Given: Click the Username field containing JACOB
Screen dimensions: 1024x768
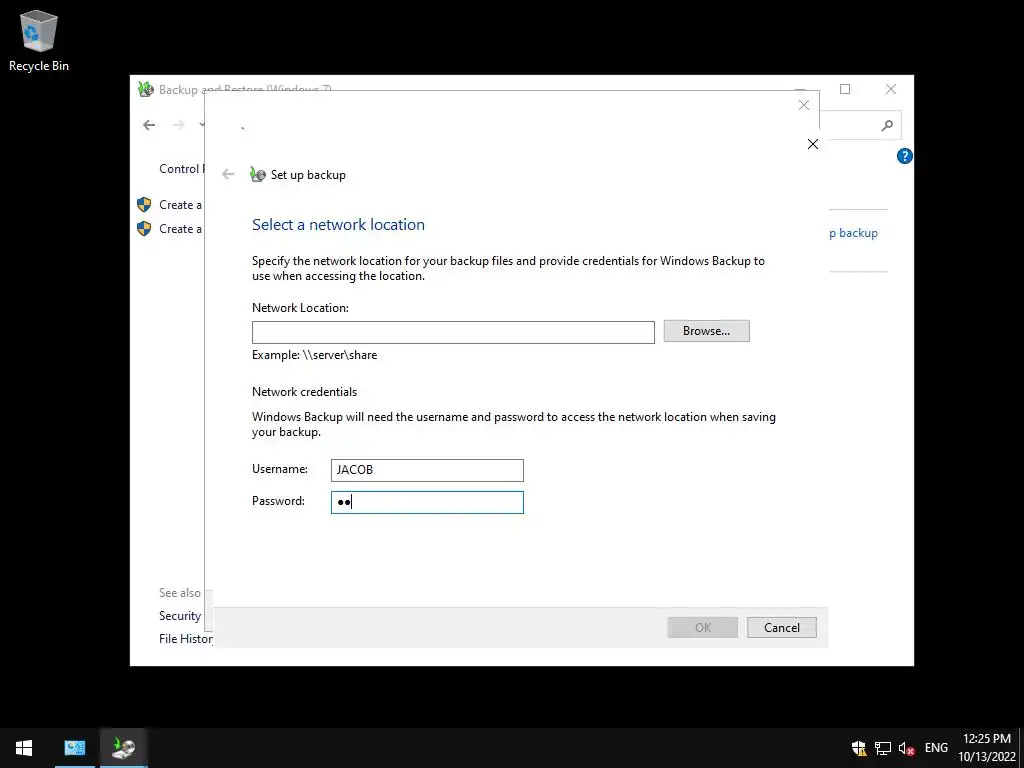Looking at the screenshot, I should [427, 470].
